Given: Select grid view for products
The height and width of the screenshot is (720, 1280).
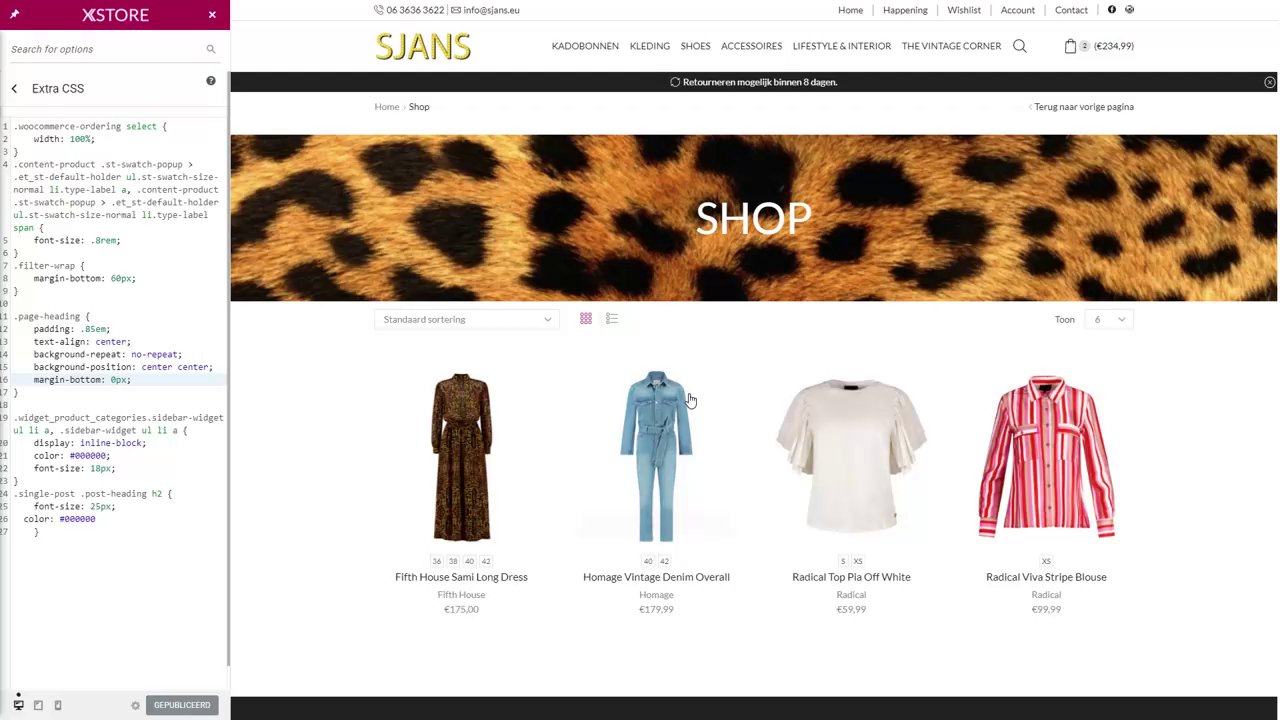Looking at the screenshot, I should point(586,319).
